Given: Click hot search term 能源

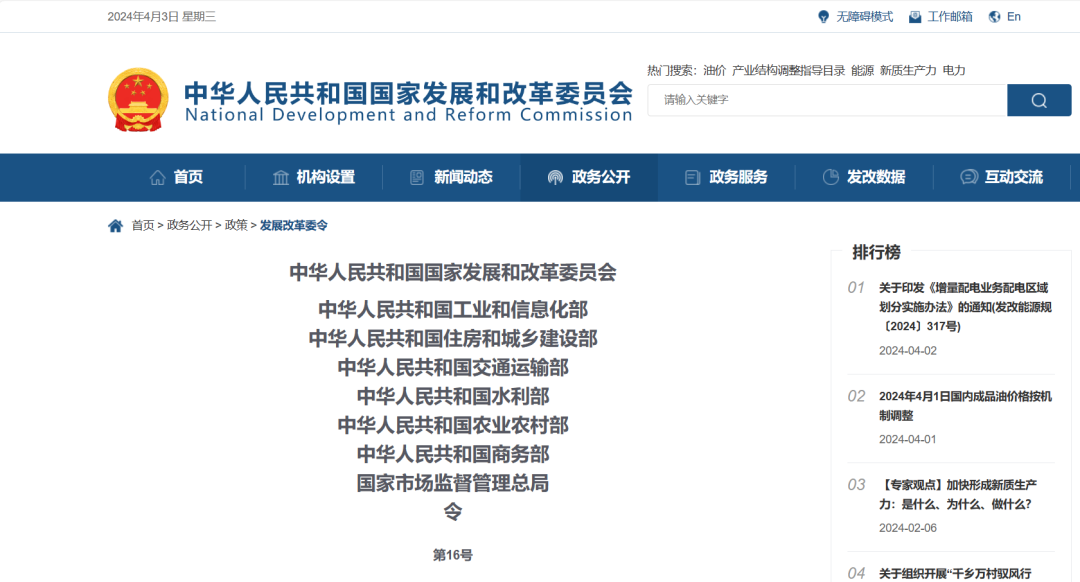Looking at the screenshot, I should (x=862, y=70).
